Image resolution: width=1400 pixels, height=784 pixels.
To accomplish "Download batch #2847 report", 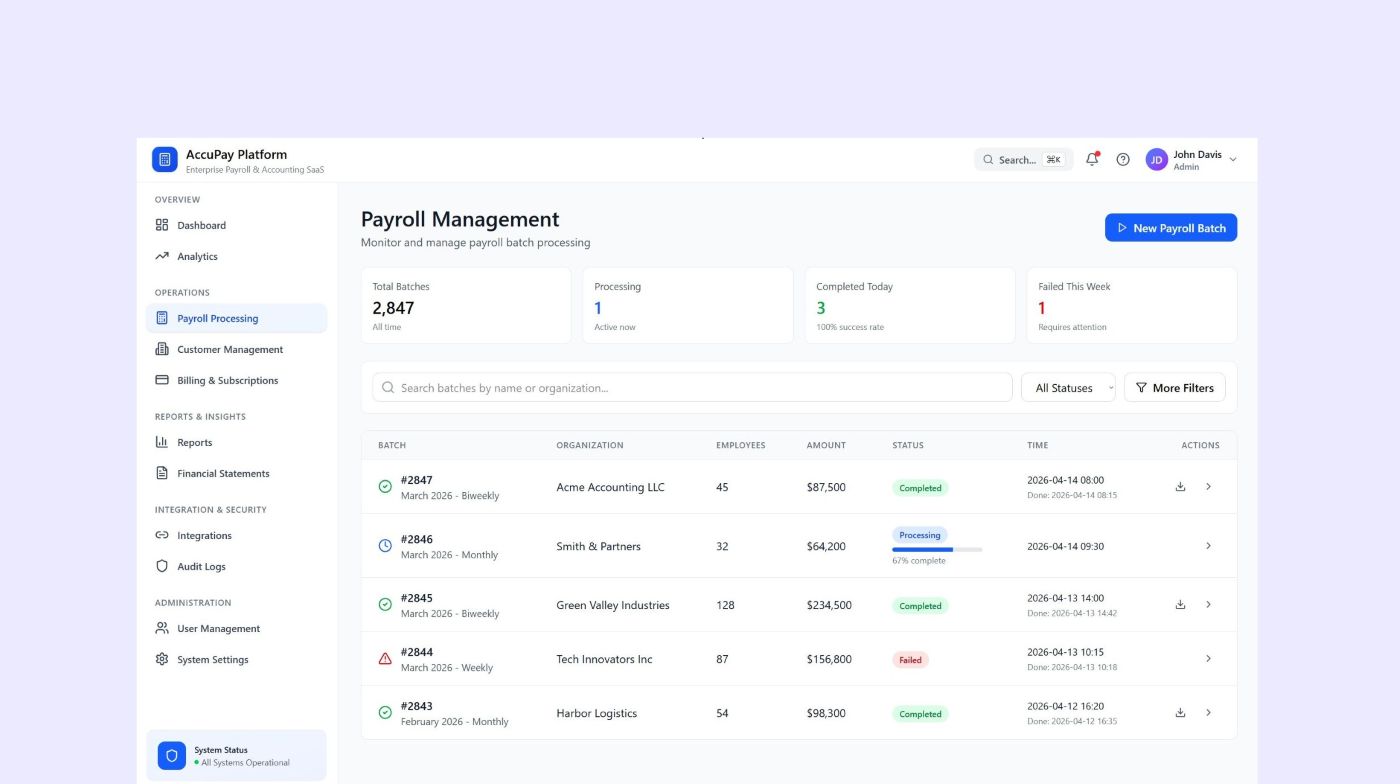I will click(x=1180, y=487).
